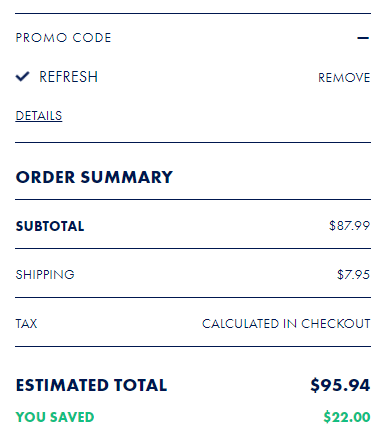This screenshot has height=437, width=387.
Task: Click the SHIPPING label
Action: [x=45, y=275]
